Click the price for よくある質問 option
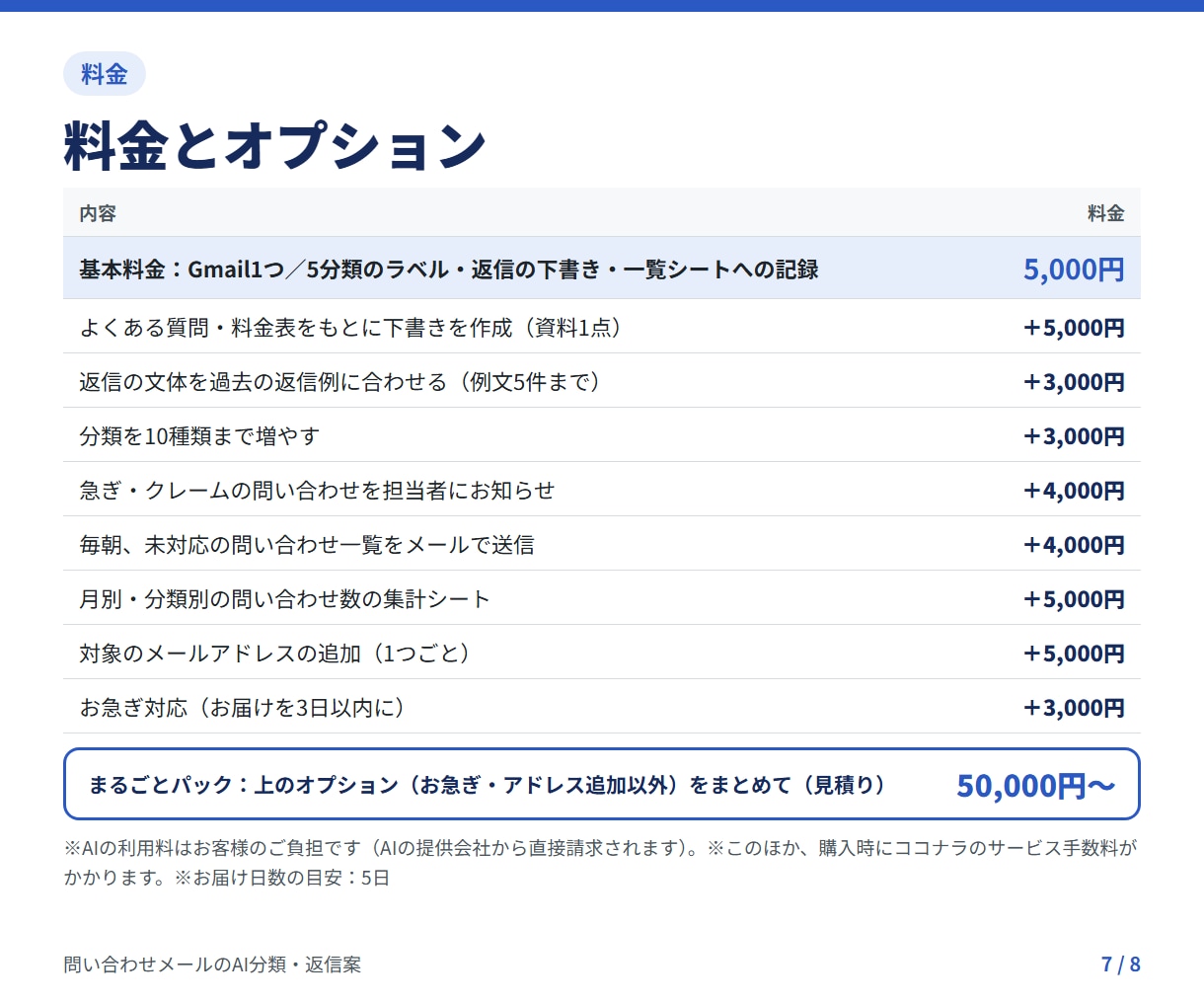The image size is (1204, 1003). coord(1074,328)
